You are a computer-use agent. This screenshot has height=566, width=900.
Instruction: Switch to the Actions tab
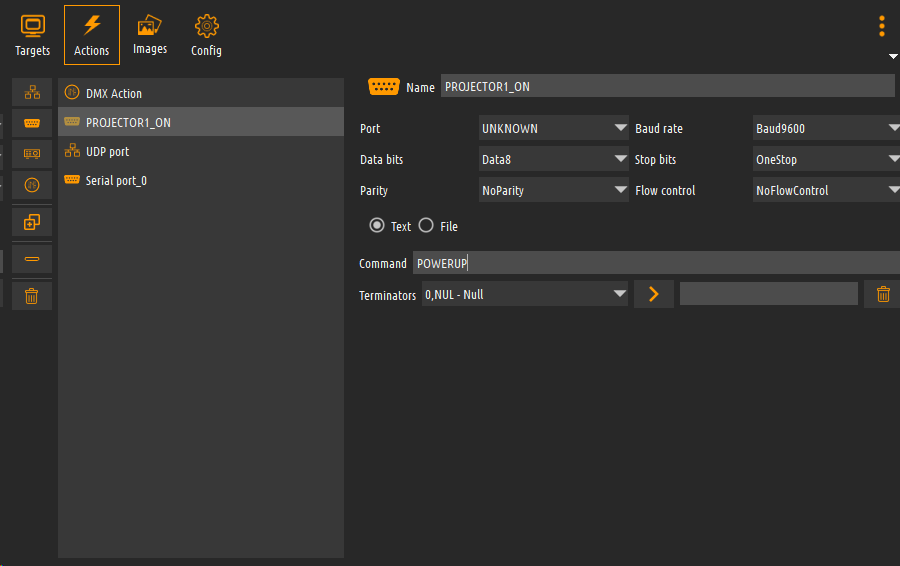92,36
